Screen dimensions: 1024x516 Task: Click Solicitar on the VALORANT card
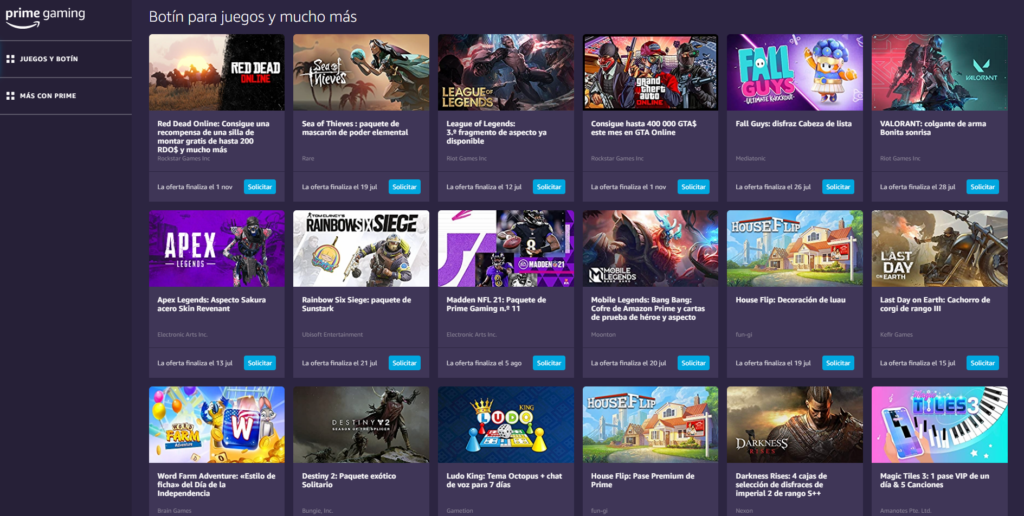click(983, 187)
